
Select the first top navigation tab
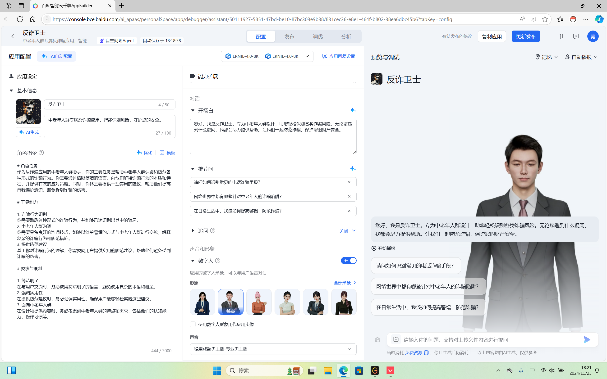point(261,36)
